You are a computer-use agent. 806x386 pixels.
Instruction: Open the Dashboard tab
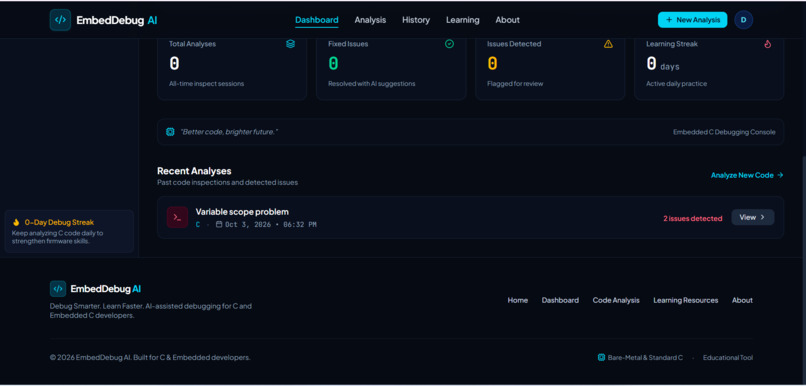(x=317, y=20)
